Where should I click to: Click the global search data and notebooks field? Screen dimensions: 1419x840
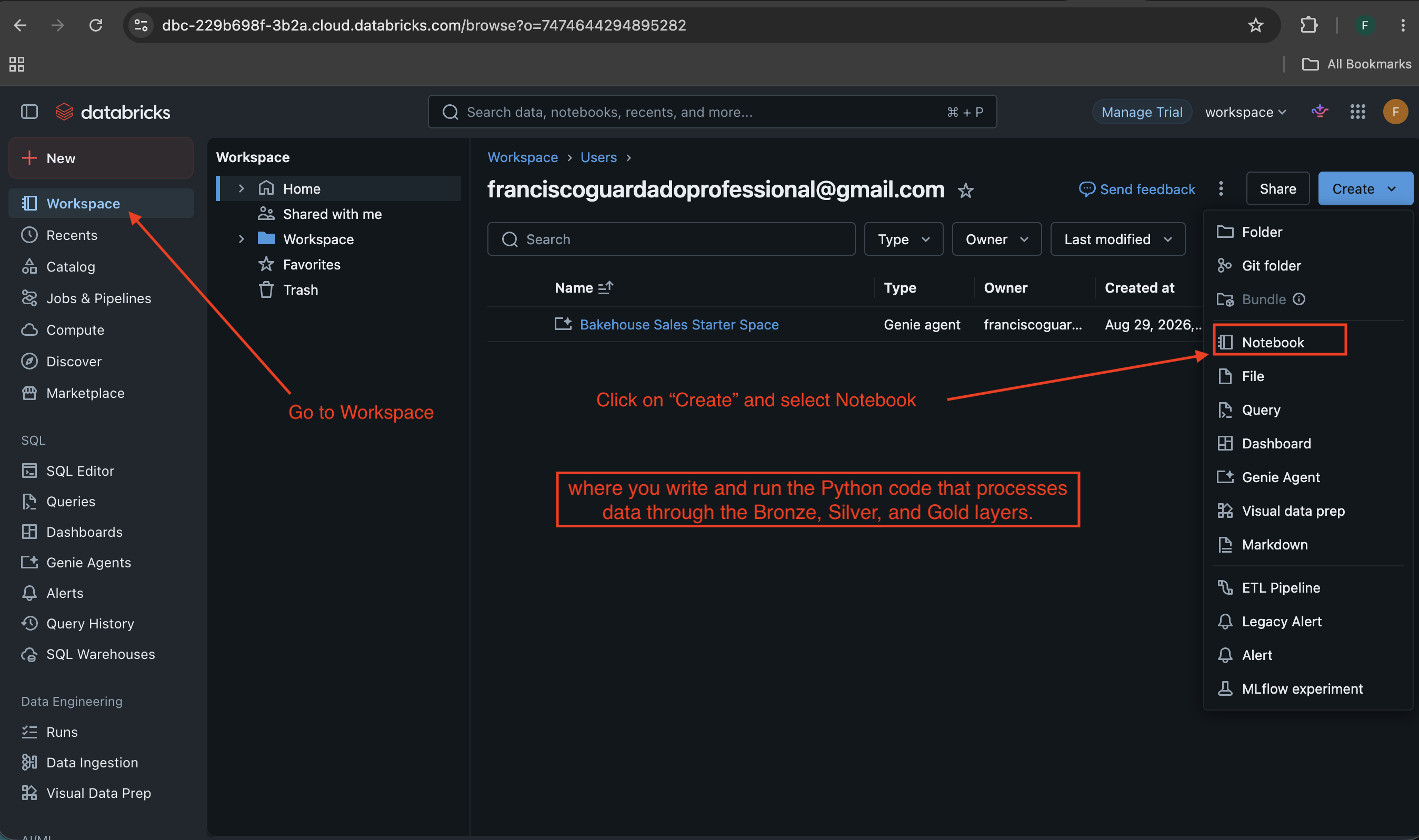712,112
